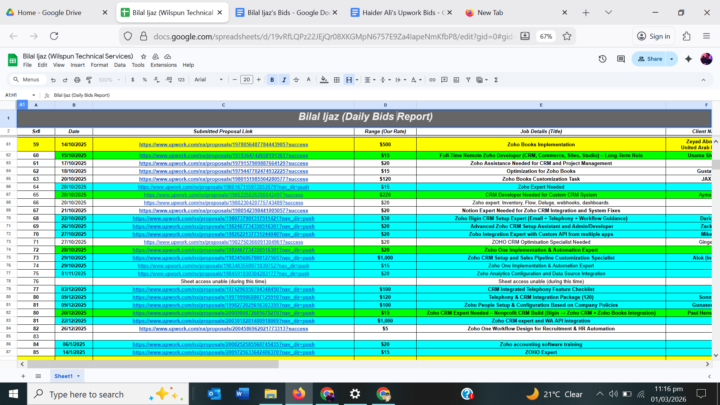Open the borders tool
The width and height of the screenshot is (720, 405).
[x=337, y=80]
